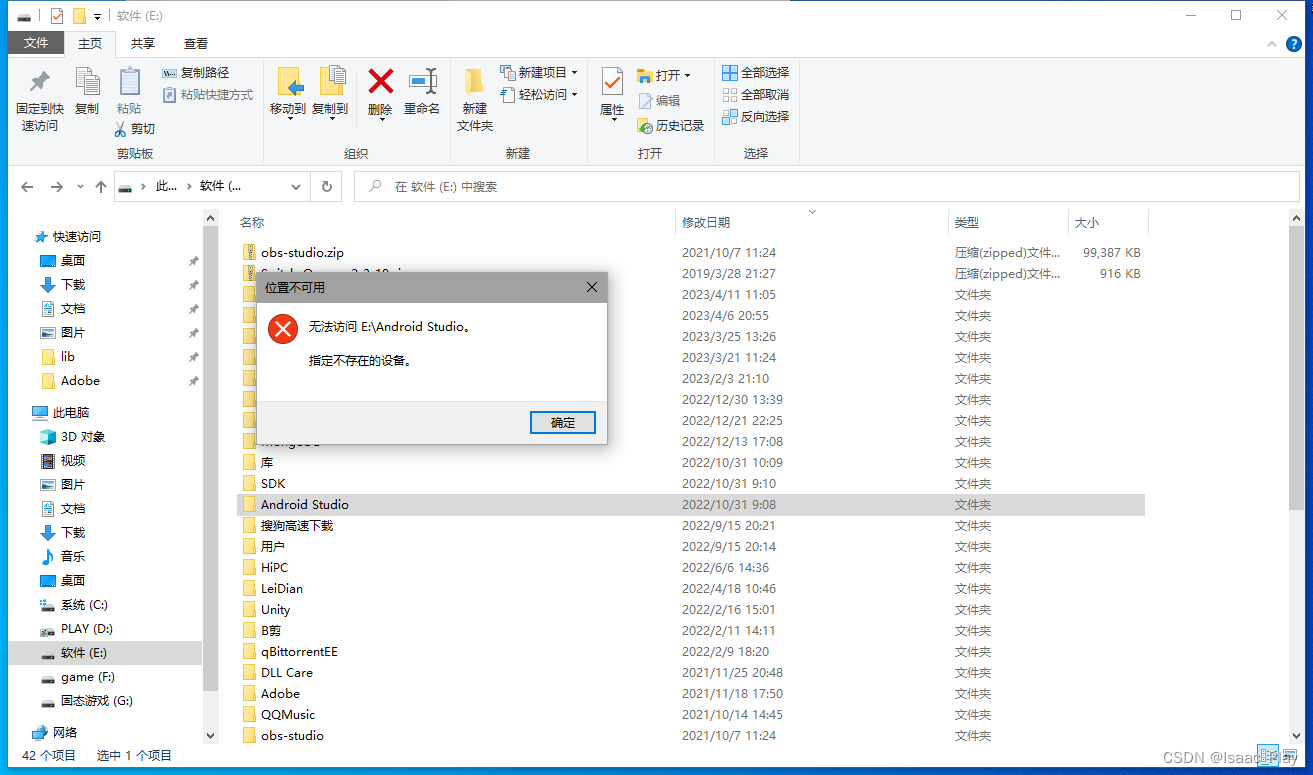Select lib in the quick access list
This screenshot has height=775, width=1313.
(68, 357)
